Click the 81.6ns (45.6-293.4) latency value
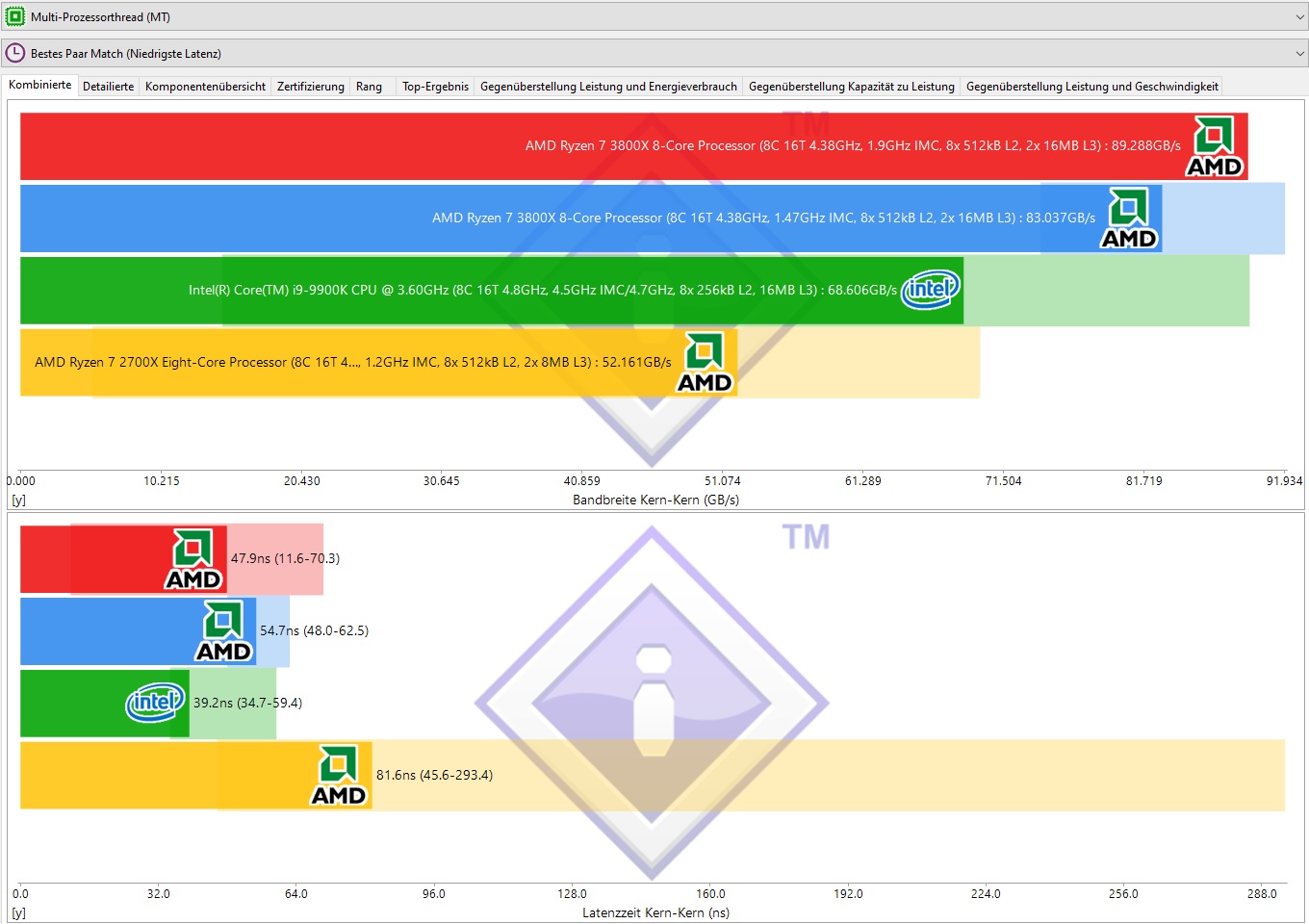This screenshot has height=924, width=1309. coord(434,775)
